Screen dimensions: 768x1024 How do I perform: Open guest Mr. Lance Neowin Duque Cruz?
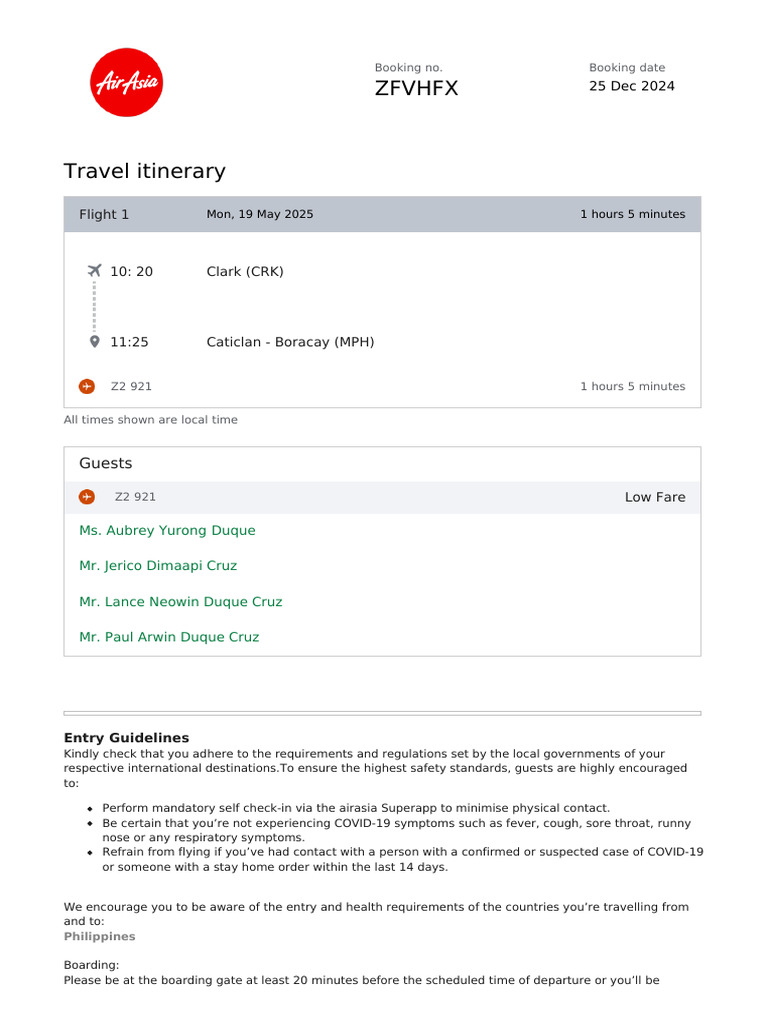[x=180, y=602]
